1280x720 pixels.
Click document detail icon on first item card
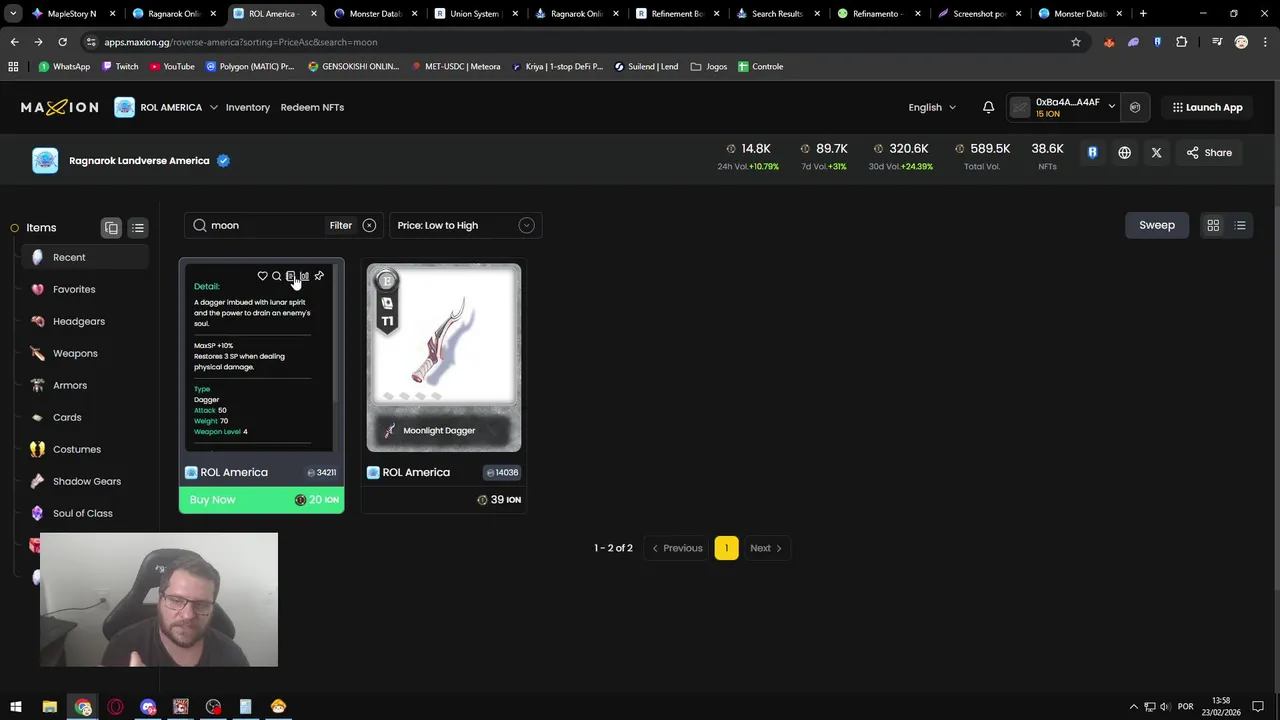(291, 276)
